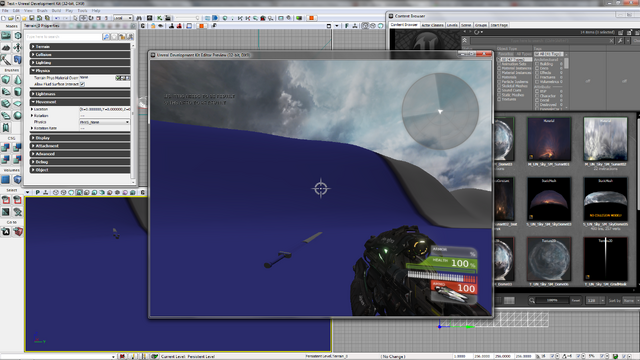Screen dimensions: 640x360
Task: Click the Go to Builder Brush icon
Action: [18, 231]
